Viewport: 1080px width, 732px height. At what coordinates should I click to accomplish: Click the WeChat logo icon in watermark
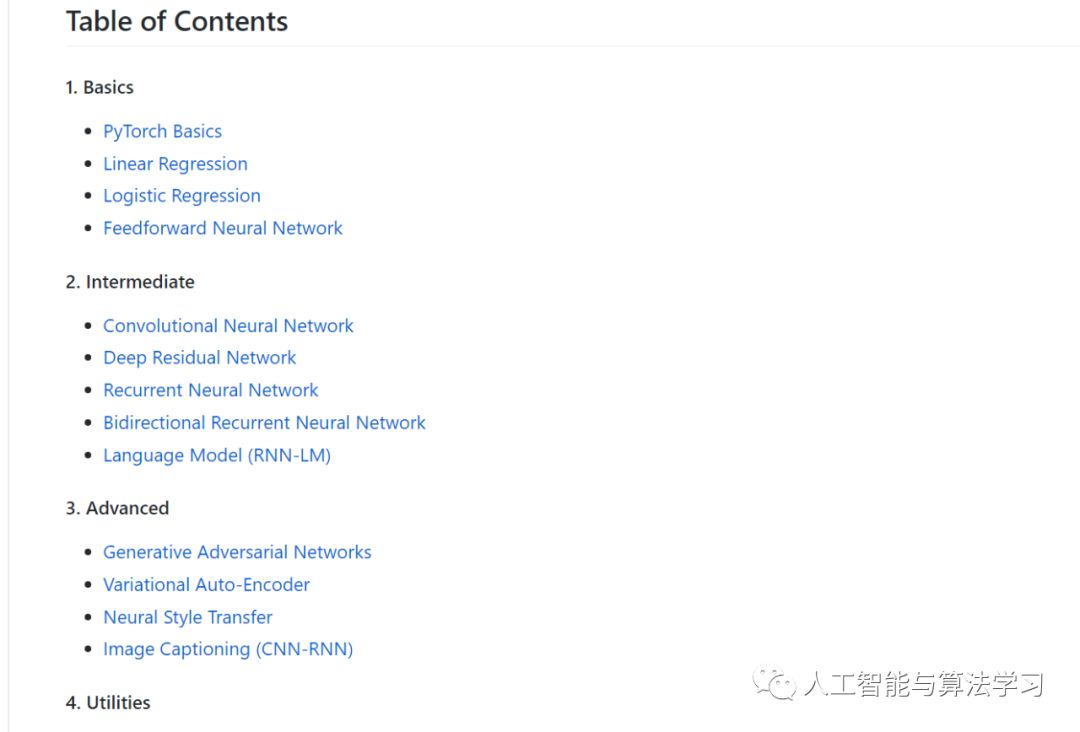pyautogui.click(x=776, y=684)
